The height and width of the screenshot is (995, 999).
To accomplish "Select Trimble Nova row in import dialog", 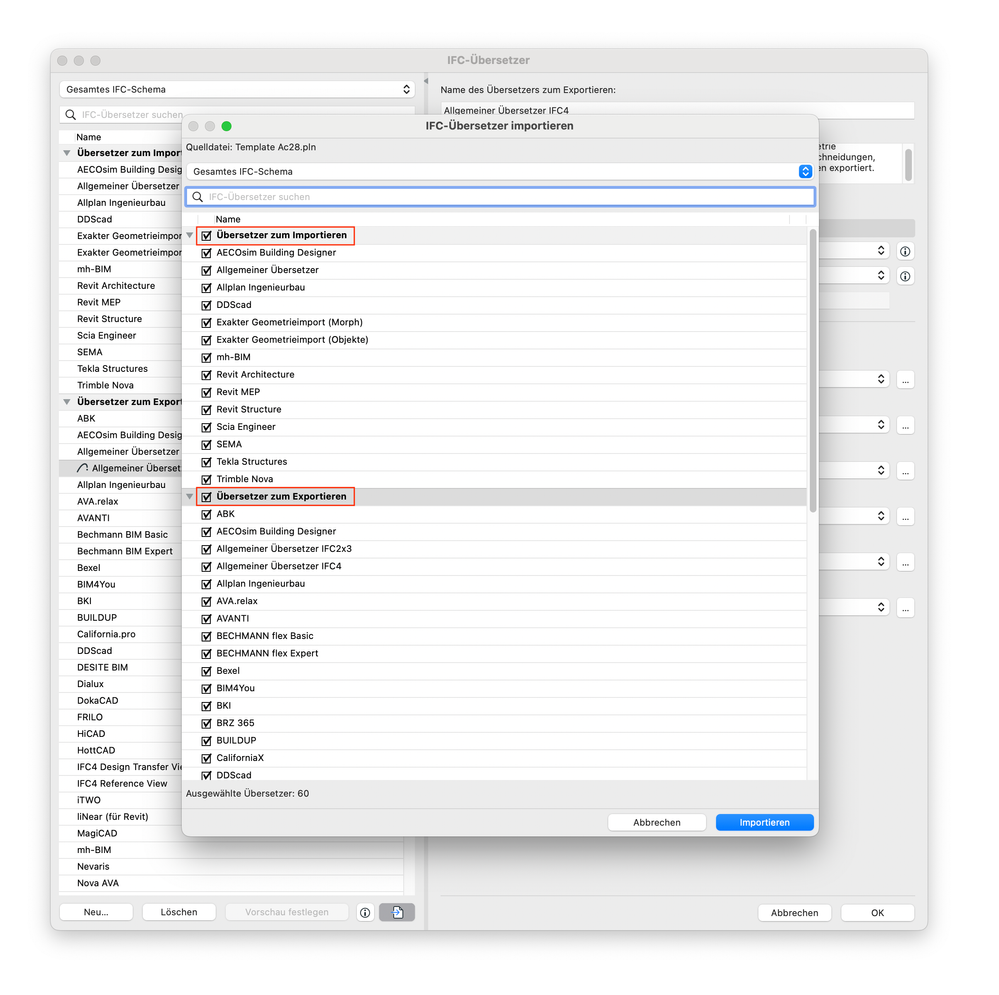I will 494,479.
